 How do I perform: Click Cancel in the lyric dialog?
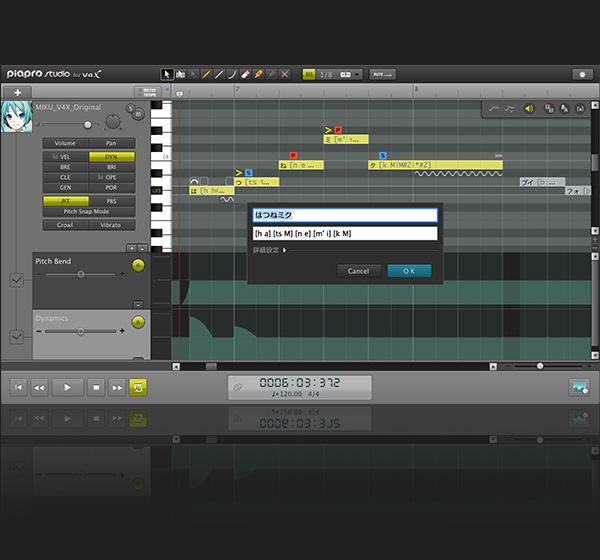coord(358,271)
